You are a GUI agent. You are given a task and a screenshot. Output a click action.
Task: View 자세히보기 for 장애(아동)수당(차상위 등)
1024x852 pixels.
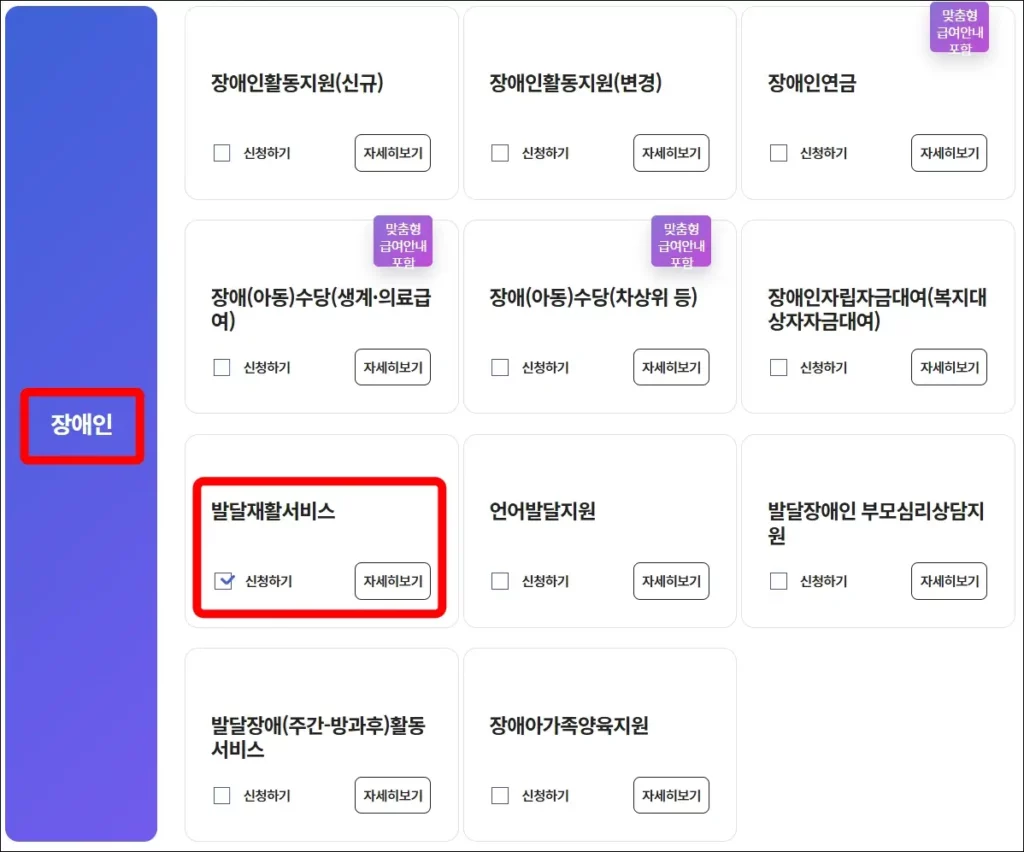point(671,367)
